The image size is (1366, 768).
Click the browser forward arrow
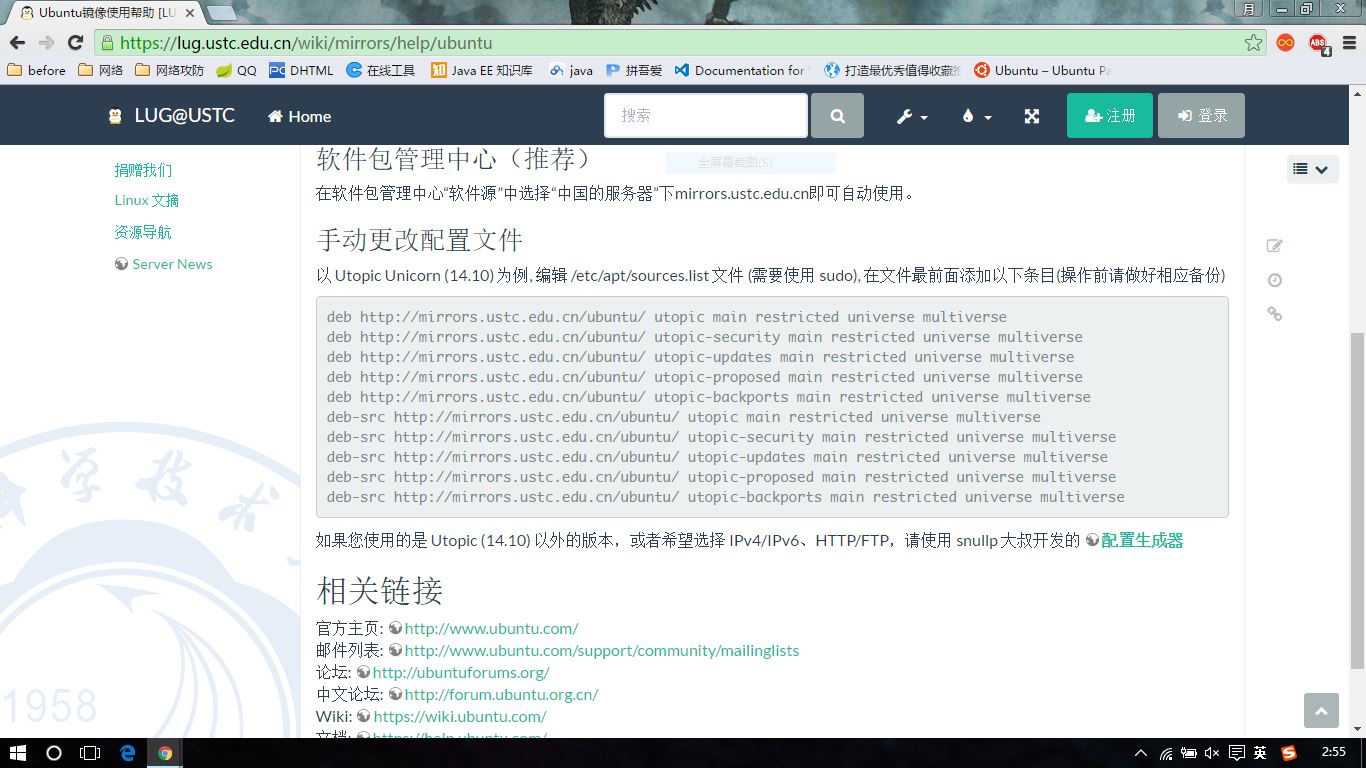(46, 43)
